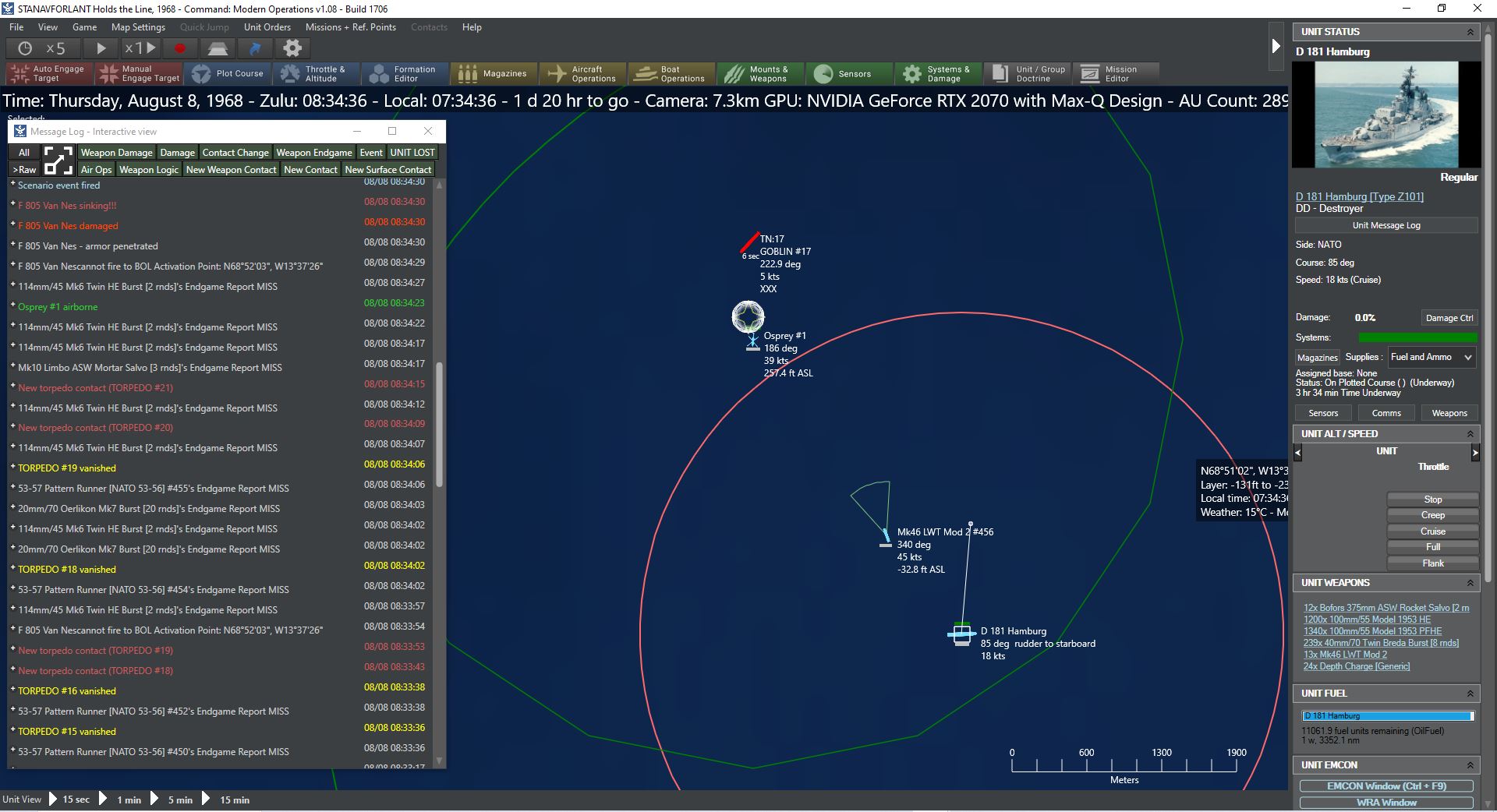Click the stacked layers toolbar icon

(218, 48)
